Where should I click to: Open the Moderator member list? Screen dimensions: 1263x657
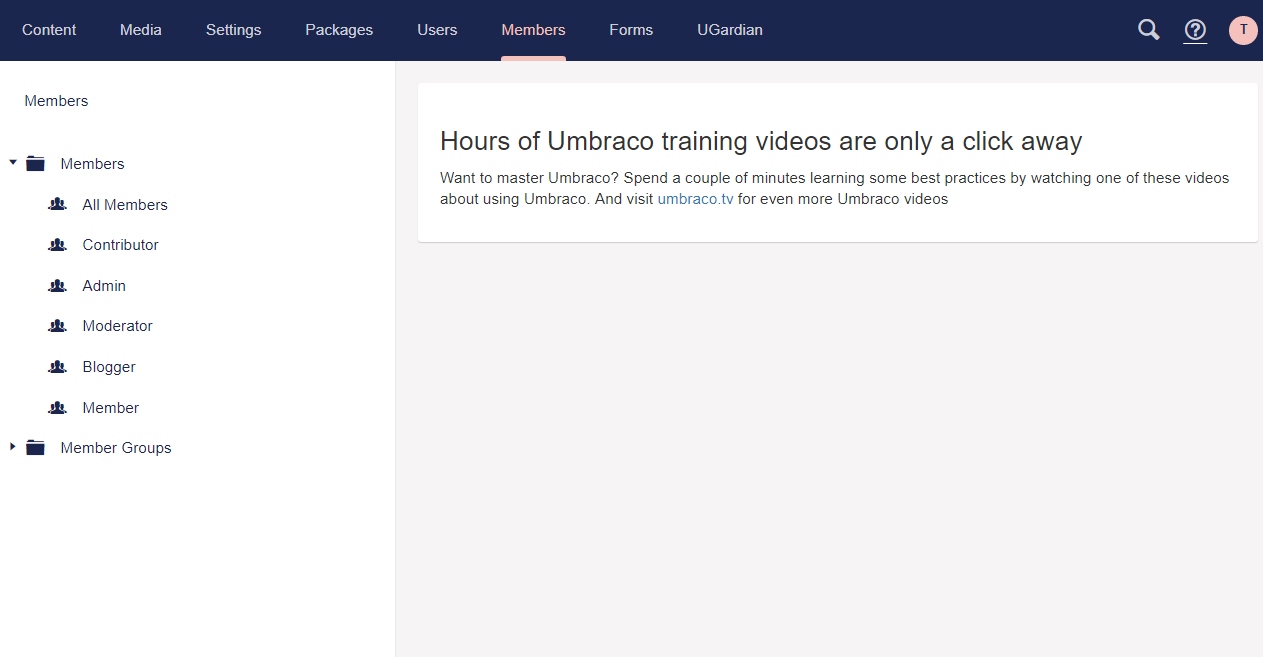118,326
